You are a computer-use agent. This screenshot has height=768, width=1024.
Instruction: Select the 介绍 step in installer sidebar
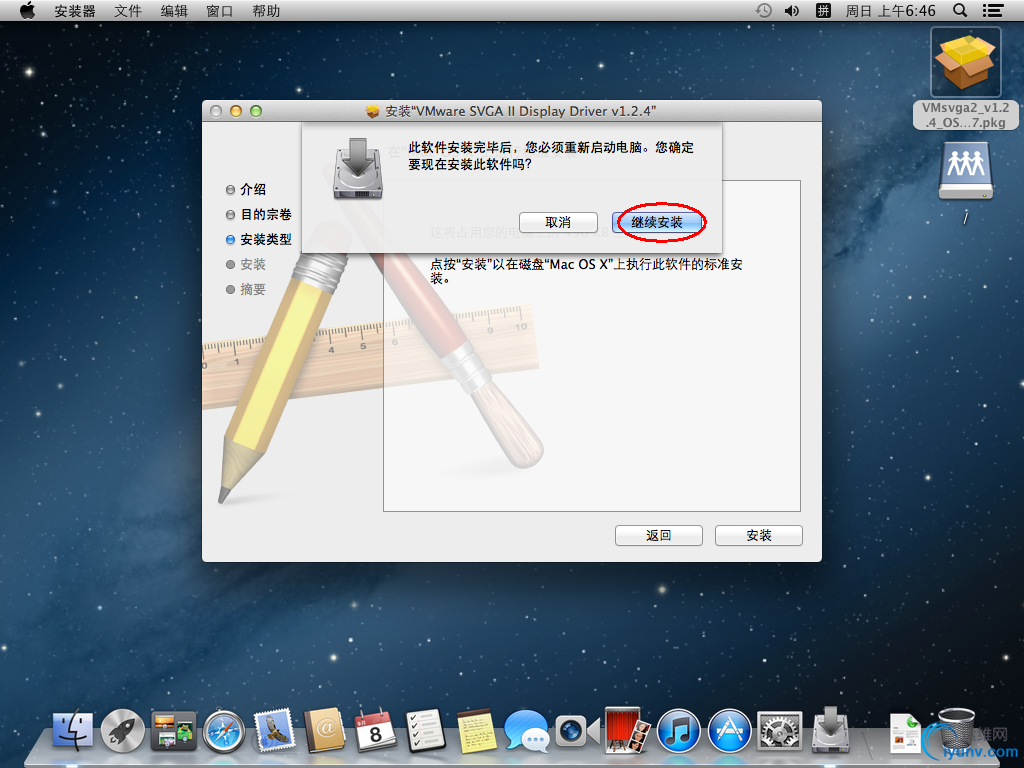(253, 189)
